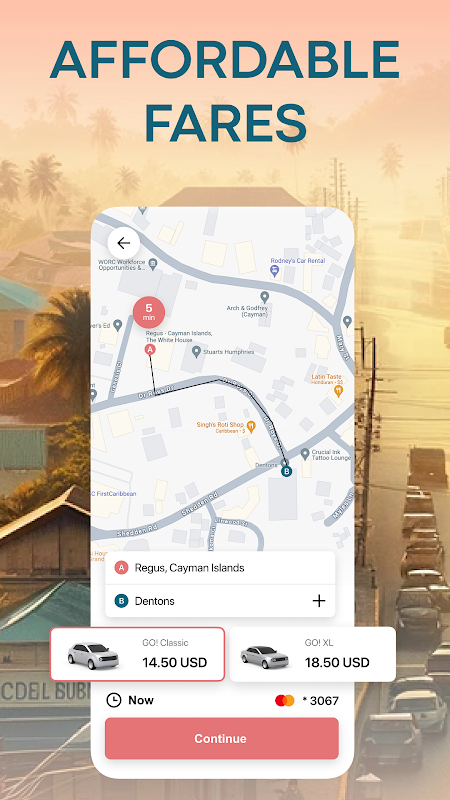Open Latin Taste restaurant pin
Image resolution: width=450 pixels, height=800 pixels.
338,391
